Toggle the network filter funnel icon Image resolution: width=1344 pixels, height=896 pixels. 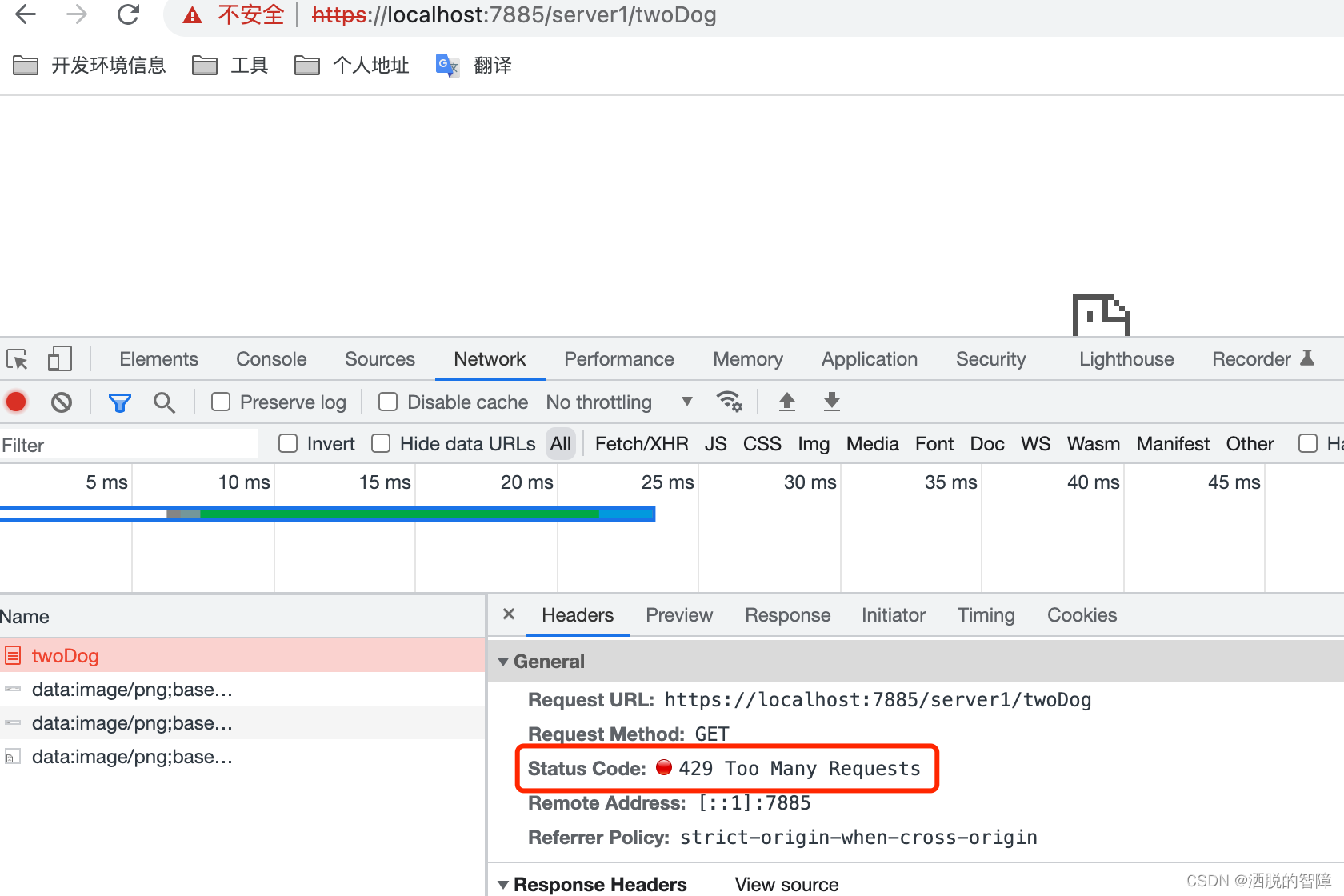click(x=119, y=402)
